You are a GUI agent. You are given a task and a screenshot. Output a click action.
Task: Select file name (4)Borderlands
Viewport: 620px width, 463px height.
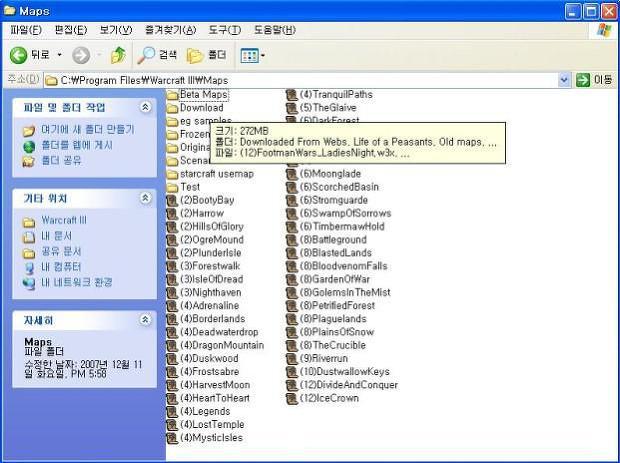coord(213,319)
